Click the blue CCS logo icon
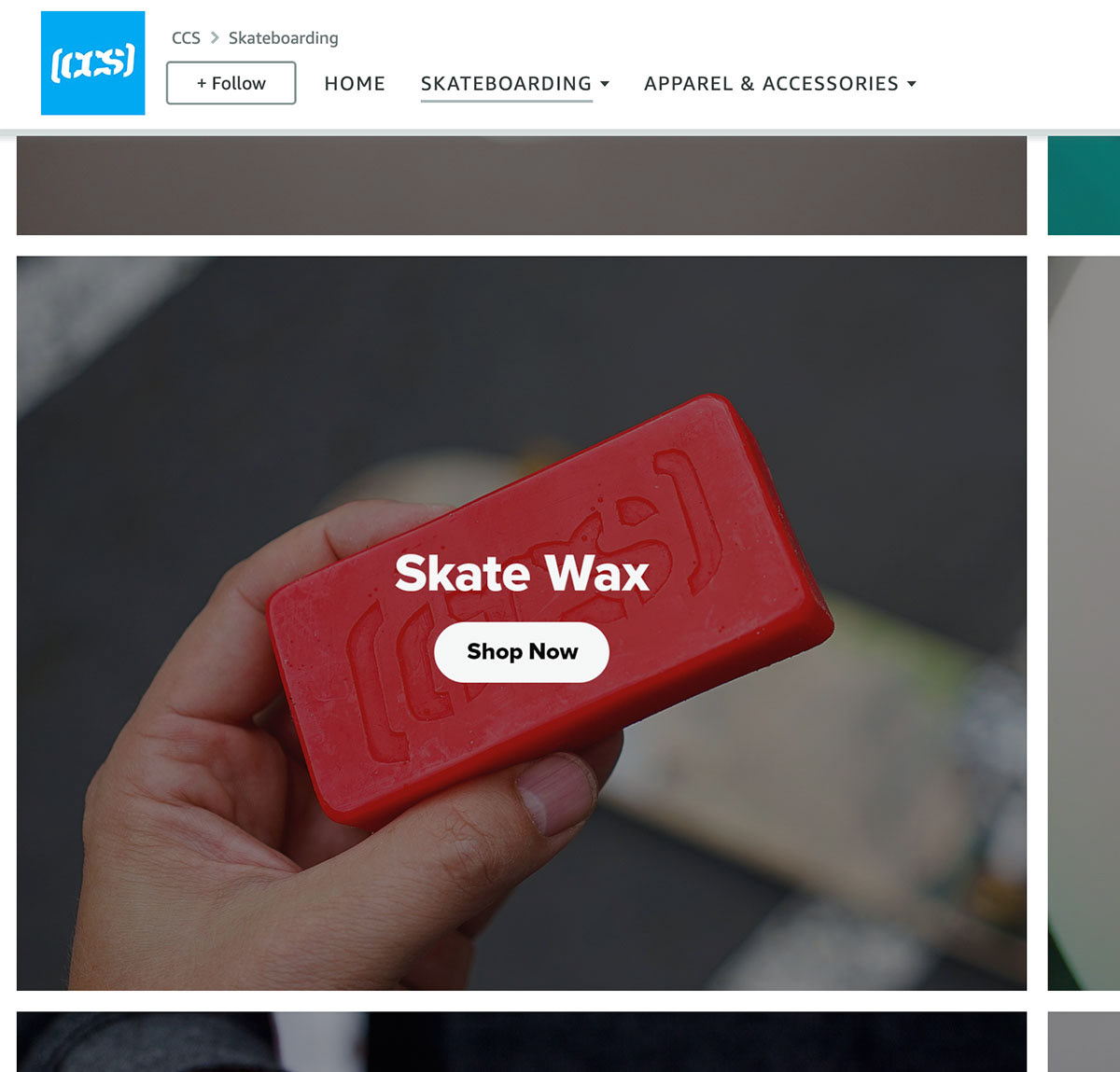 (x=92, y=63)
